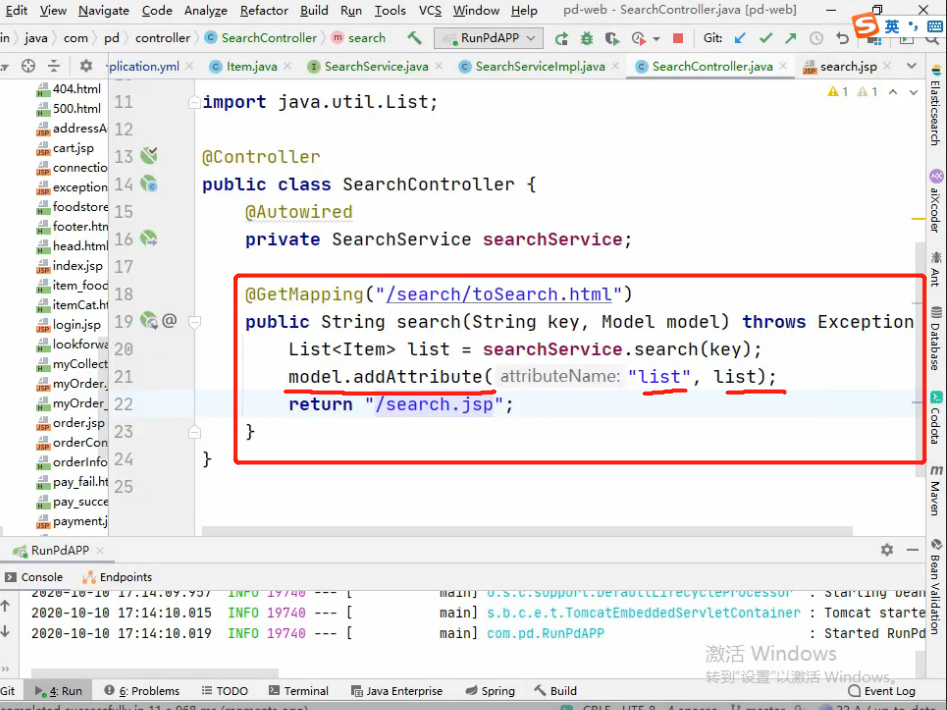The height and width of the screenshot is (710, 947).
Task: Click the editor horizontal scrollbar
Action: click(527, 531)
